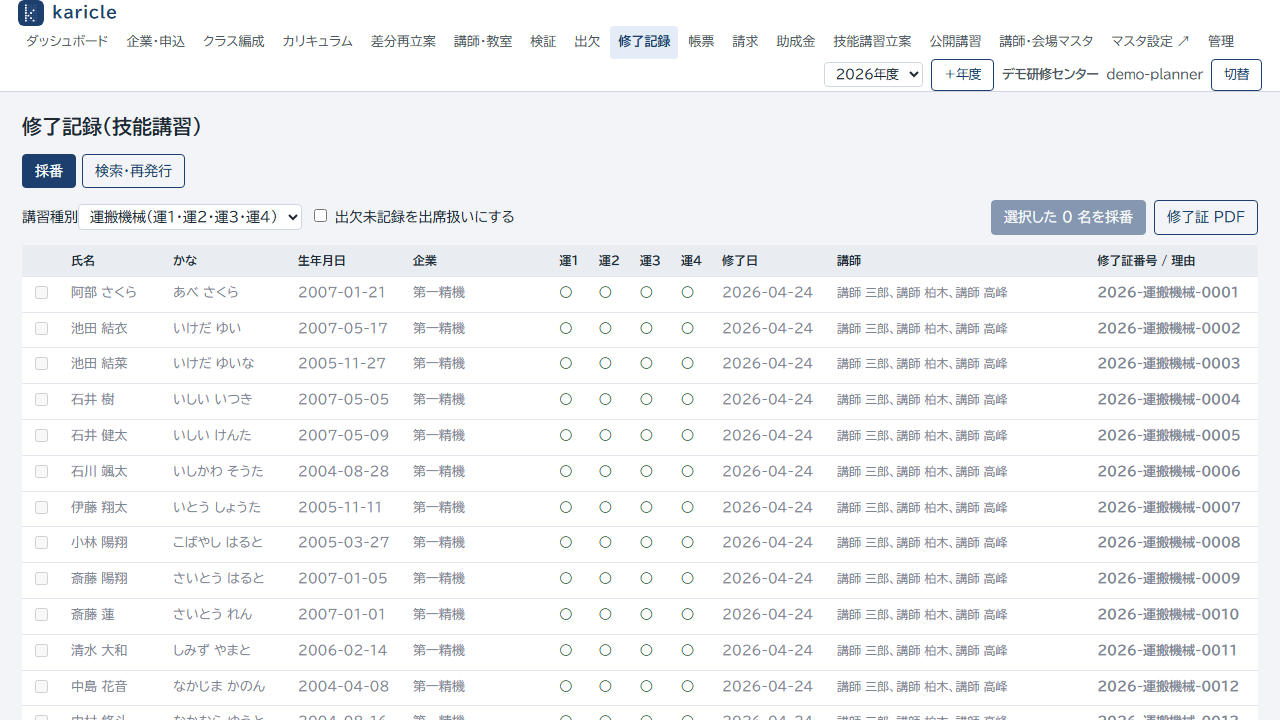The width and height of the screenshot is (1280, 720).
Task: Click certificate number 2026-運搬機械-0009
Action: [1168, 579]
